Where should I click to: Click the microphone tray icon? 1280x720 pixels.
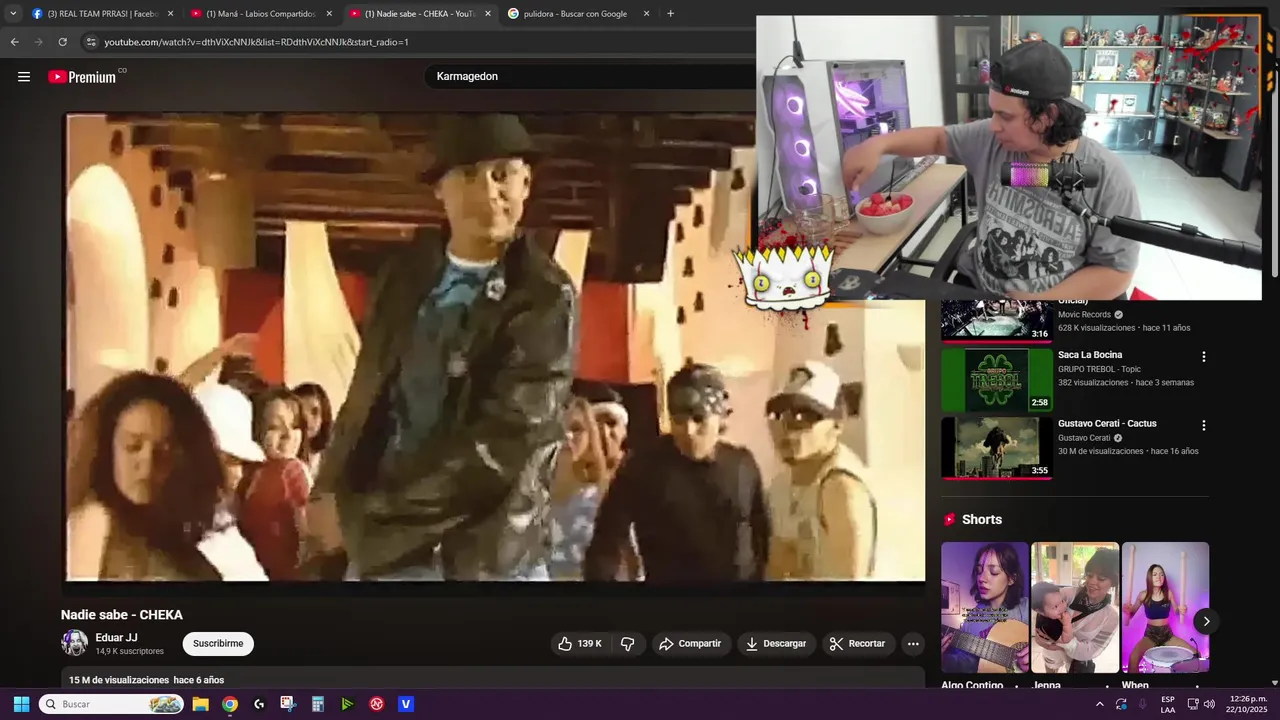1142,704
